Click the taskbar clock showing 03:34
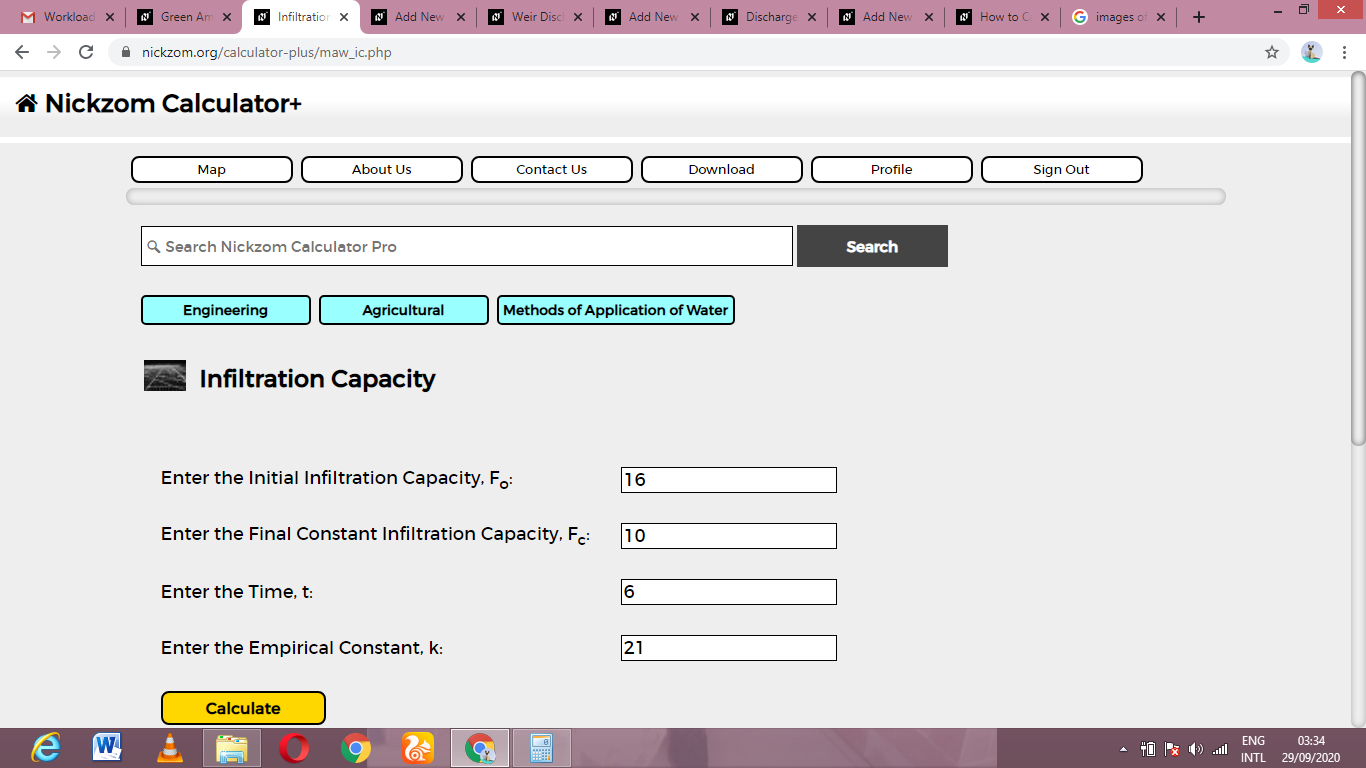 click(1310, 749)
